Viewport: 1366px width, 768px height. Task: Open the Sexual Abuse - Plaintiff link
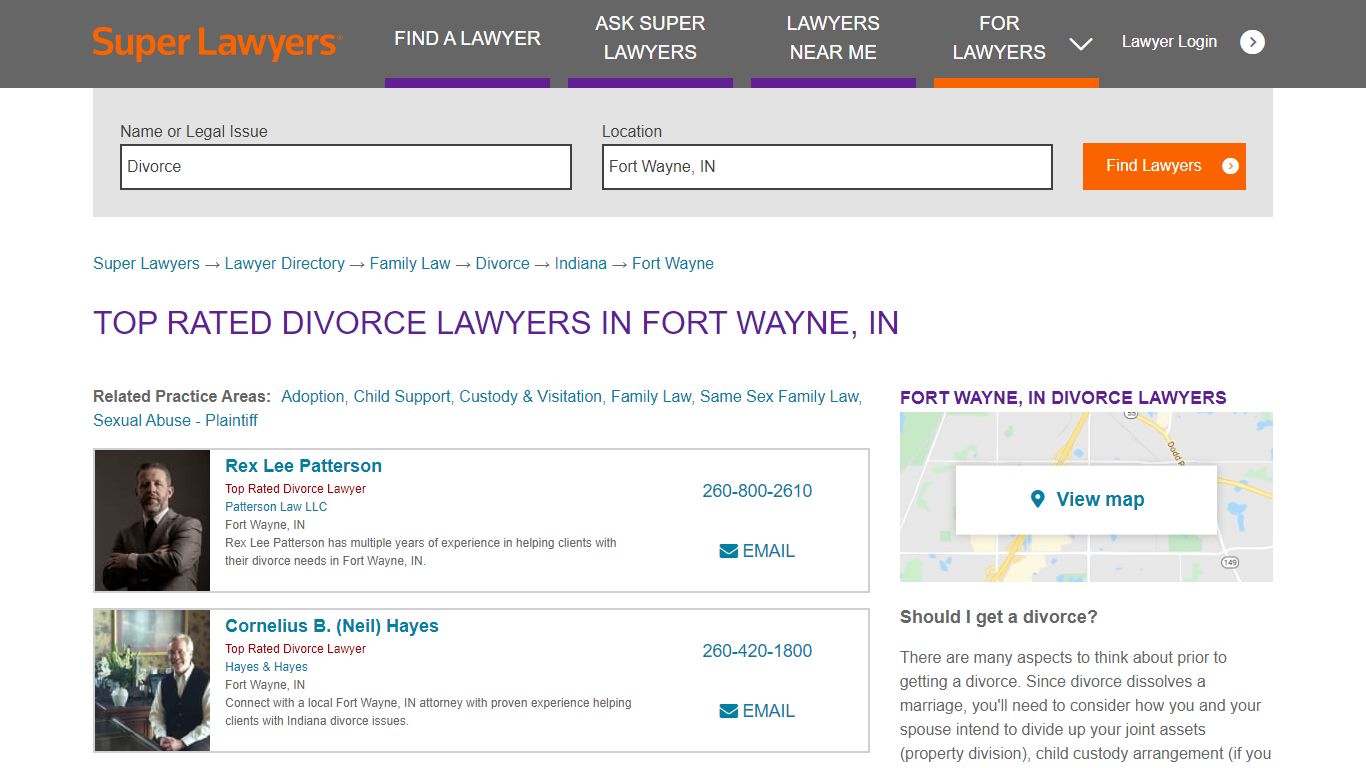tap(175, 421)
